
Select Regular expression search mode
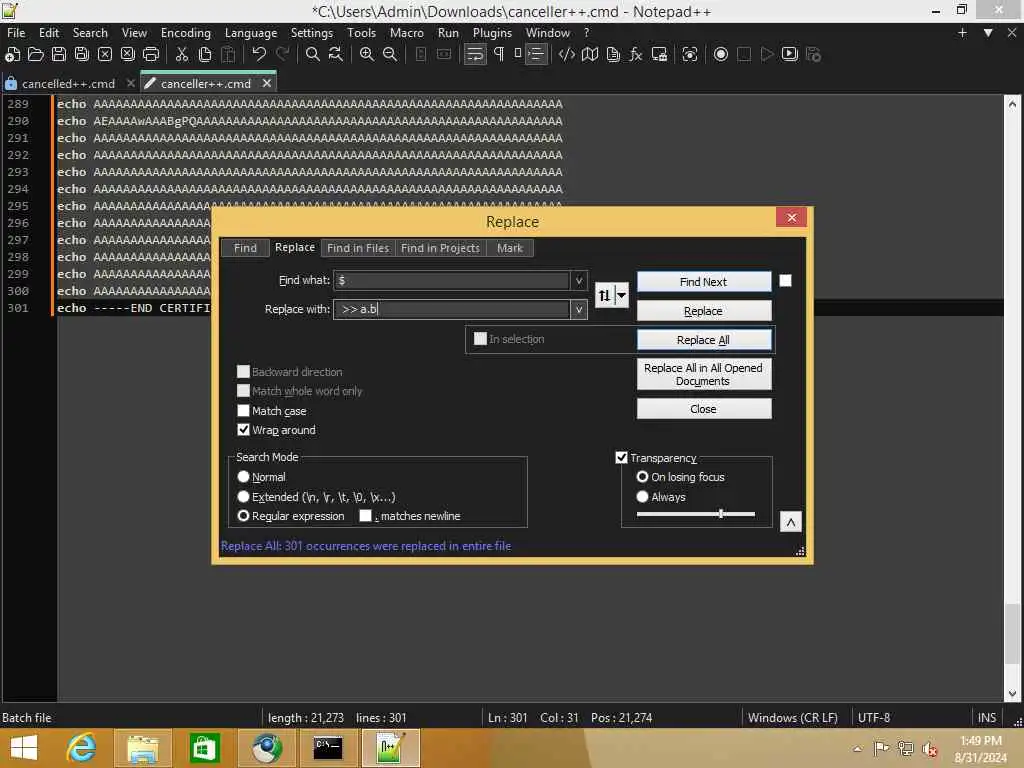(244, 516)
